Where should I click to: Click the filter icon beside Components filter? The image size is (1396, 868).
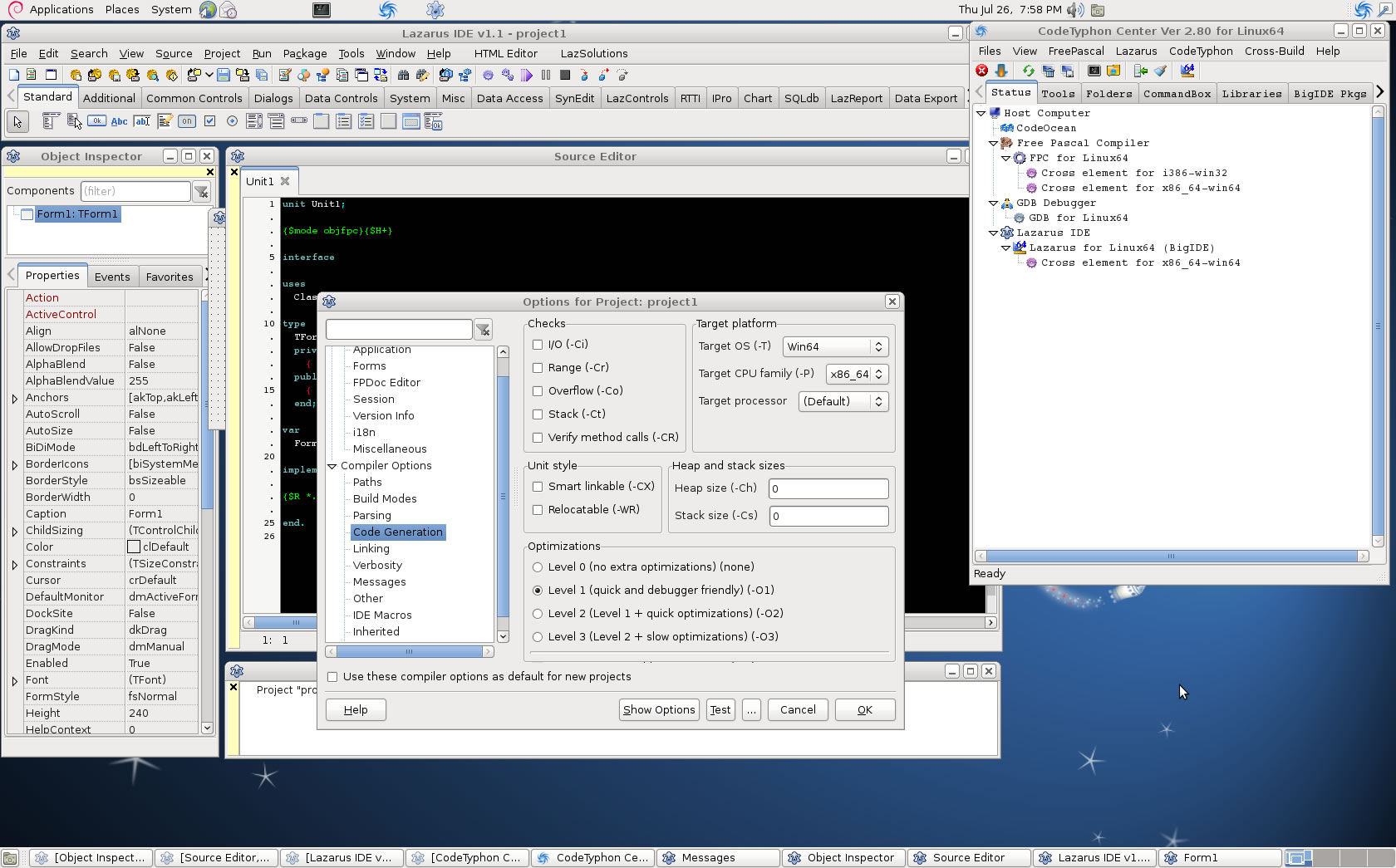(201, 192)
